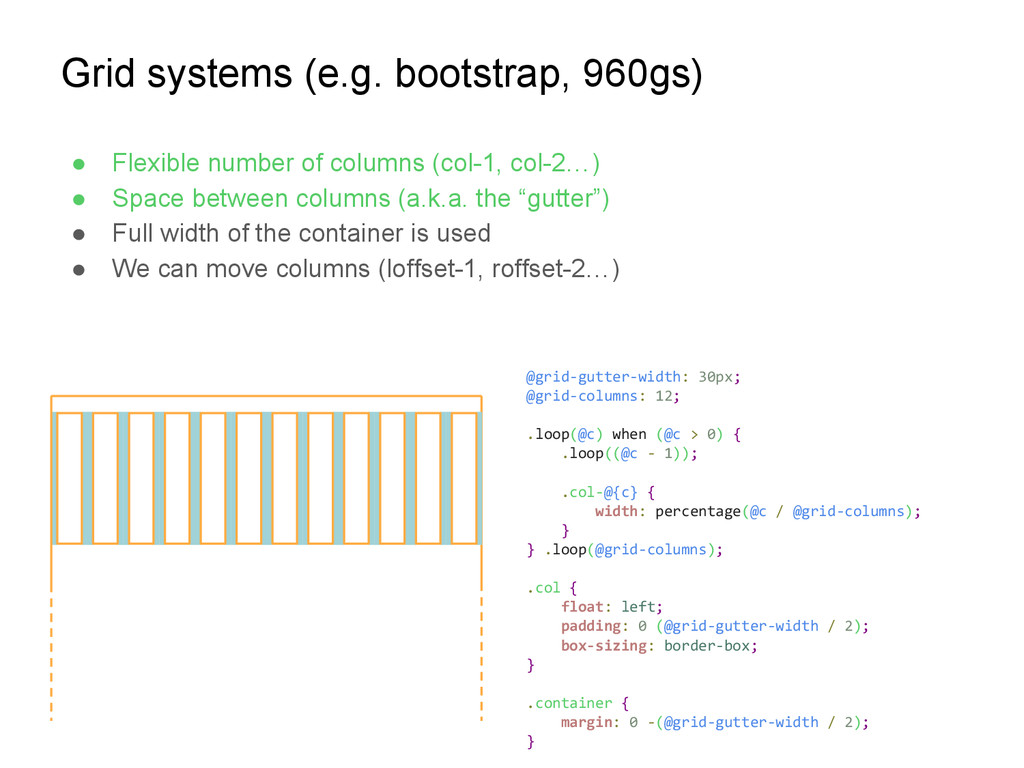Click the slide title 'Grid systems (e.g. bootstrap, 960gs)'
The image size is (1024, 768).
[382, 74]
